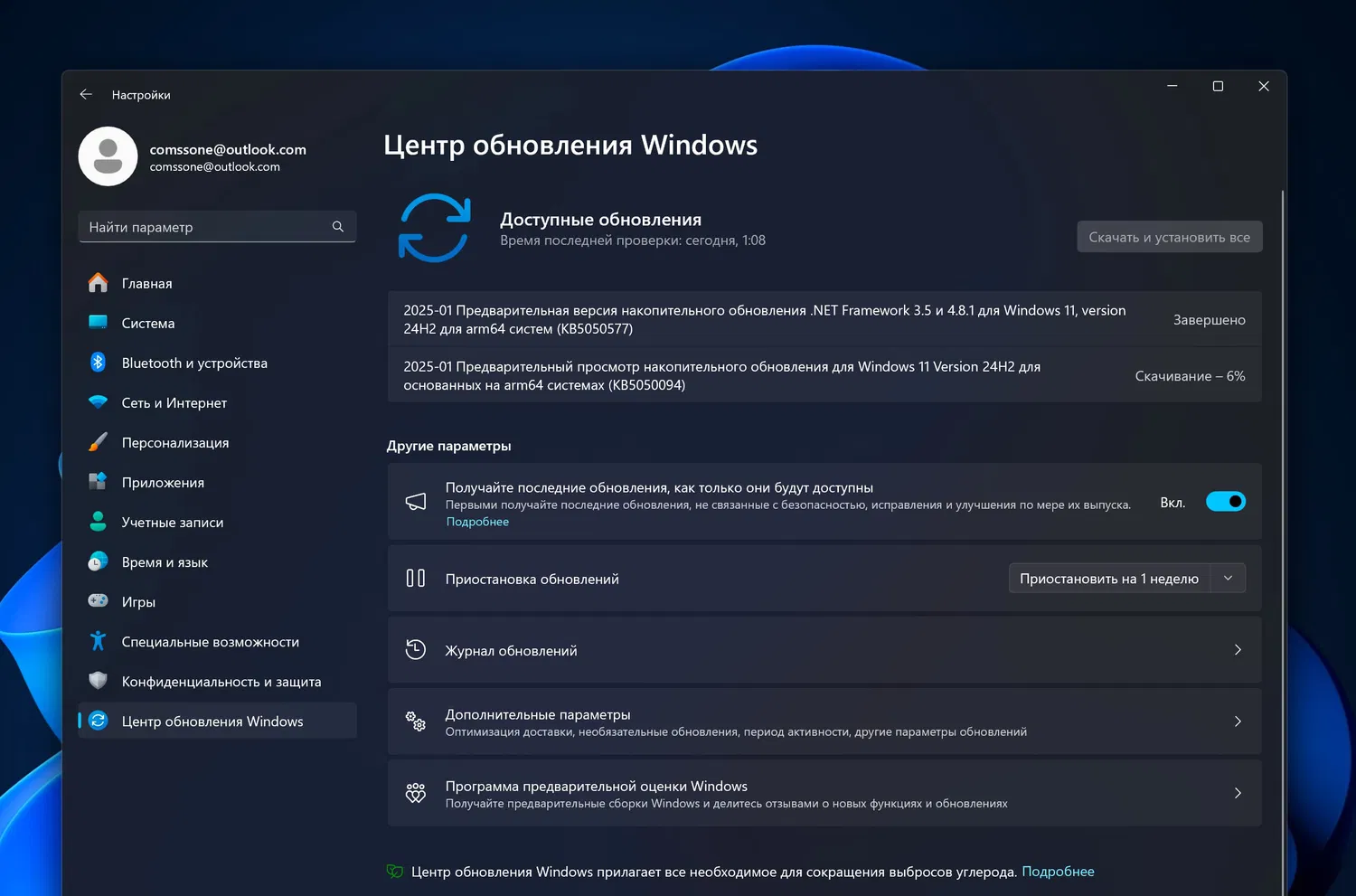Click the Windows Insider program hearts icon
This screenshot has height=896, width=1356.
[416, 793]
